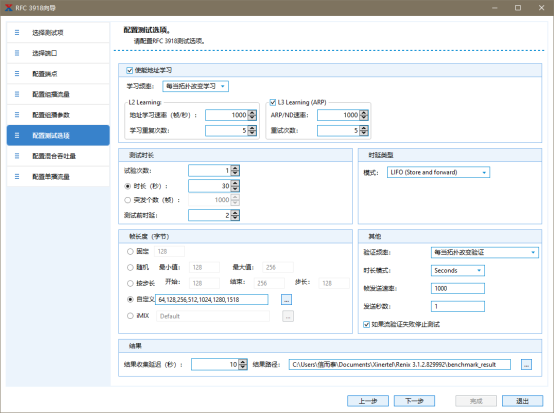Open the Seconds duration mode dropdown
The width and height of the screenshot is (554, 413).
click(458, 271)
